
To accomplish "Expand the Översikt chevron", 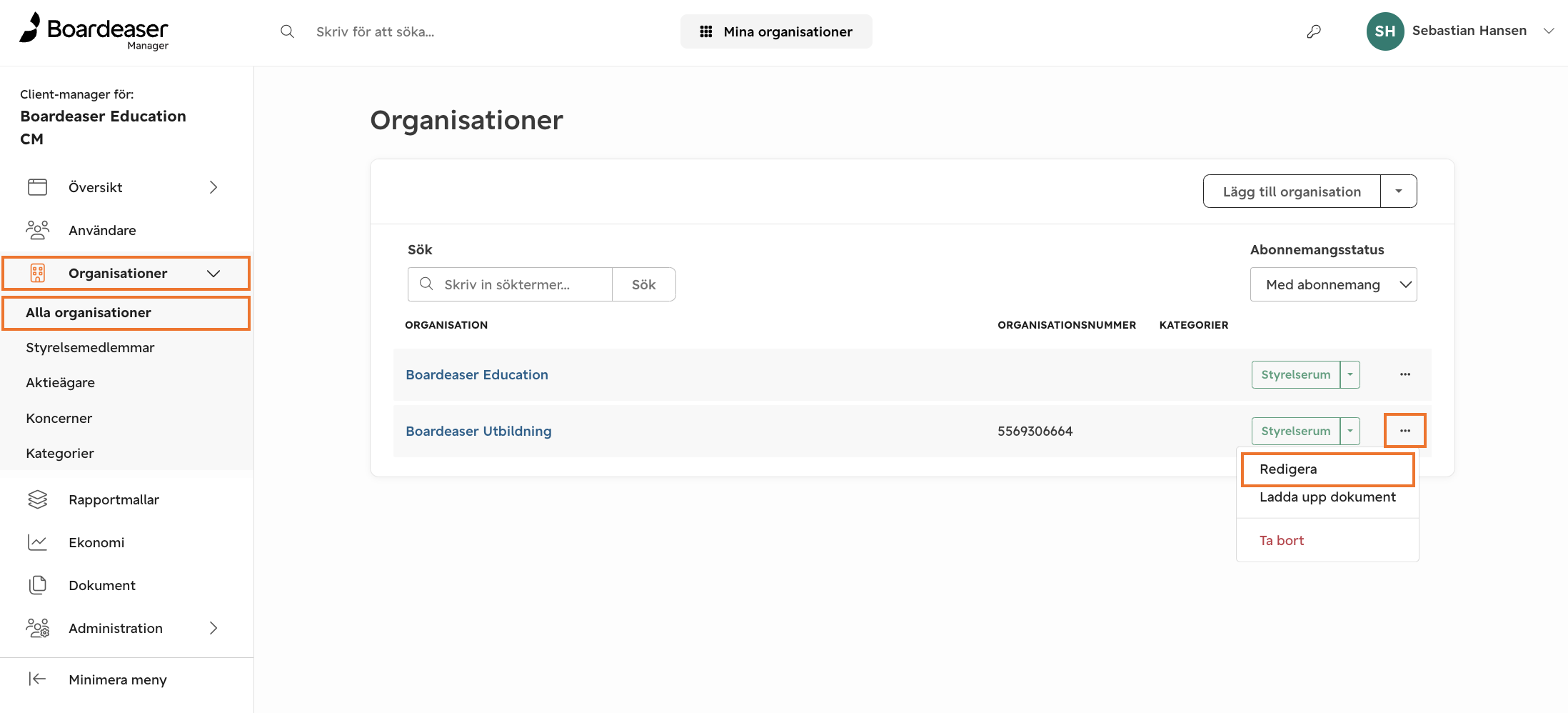I will 213,187.
